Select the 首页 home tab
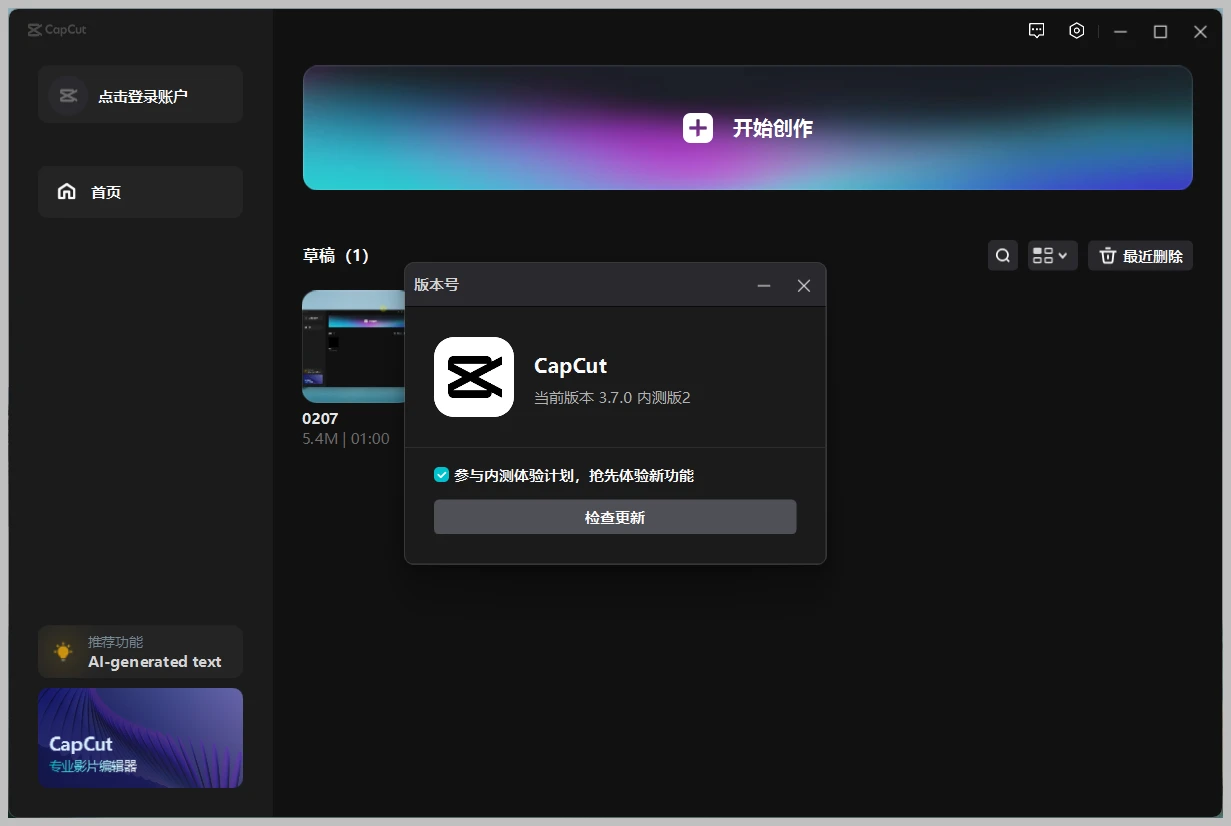 [140, 192]
